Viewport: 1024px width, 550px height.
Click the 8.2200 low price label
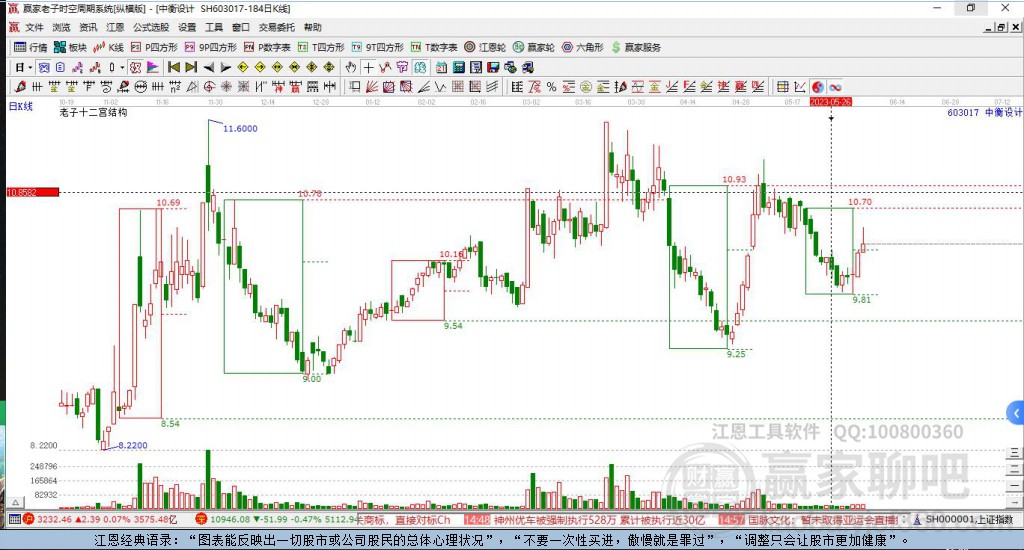(x=133, y=445)
